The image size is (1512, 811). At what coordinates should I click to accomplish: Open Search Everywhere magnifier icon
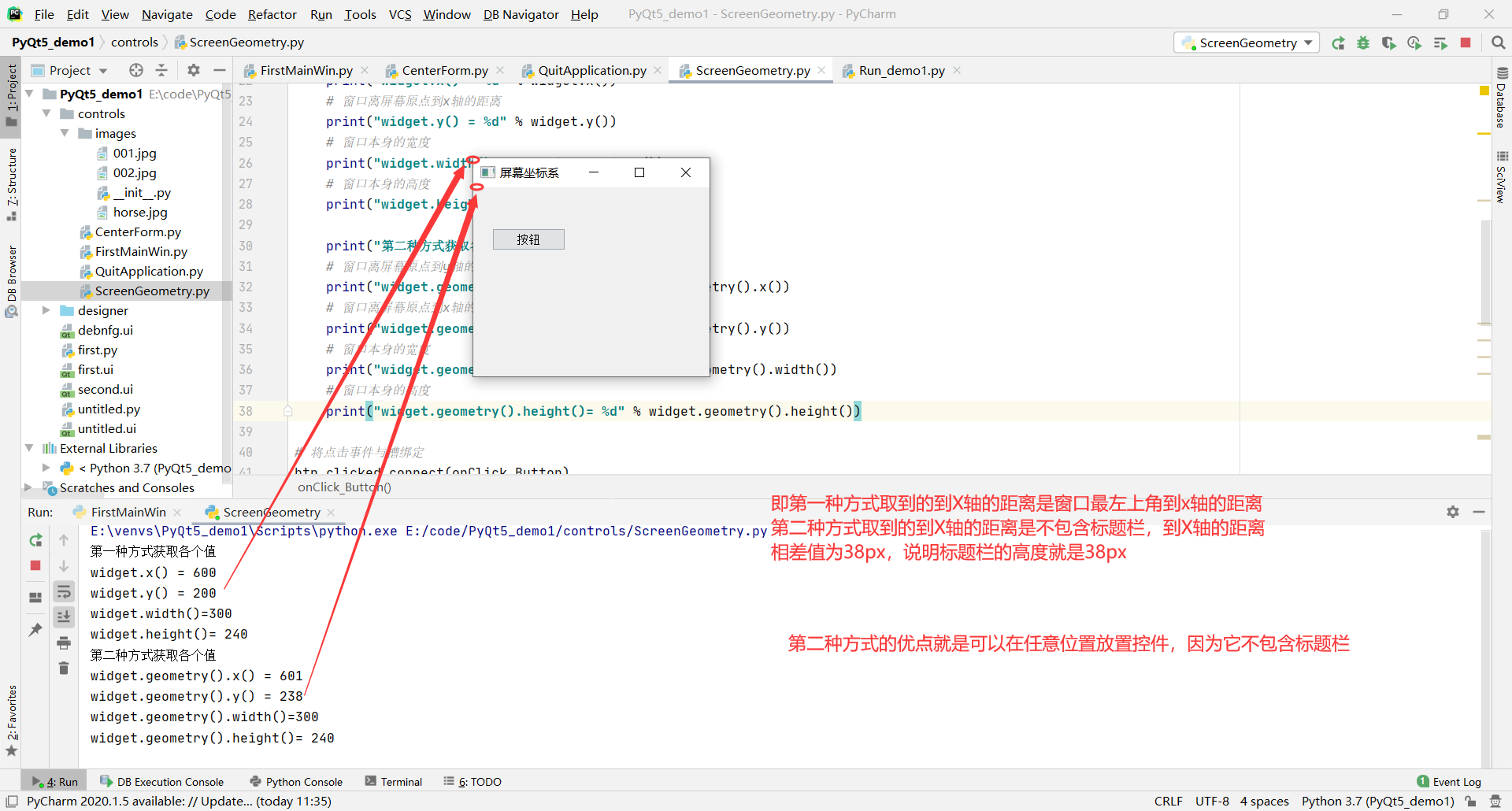pyautogui.click(x=1498, y=43)
